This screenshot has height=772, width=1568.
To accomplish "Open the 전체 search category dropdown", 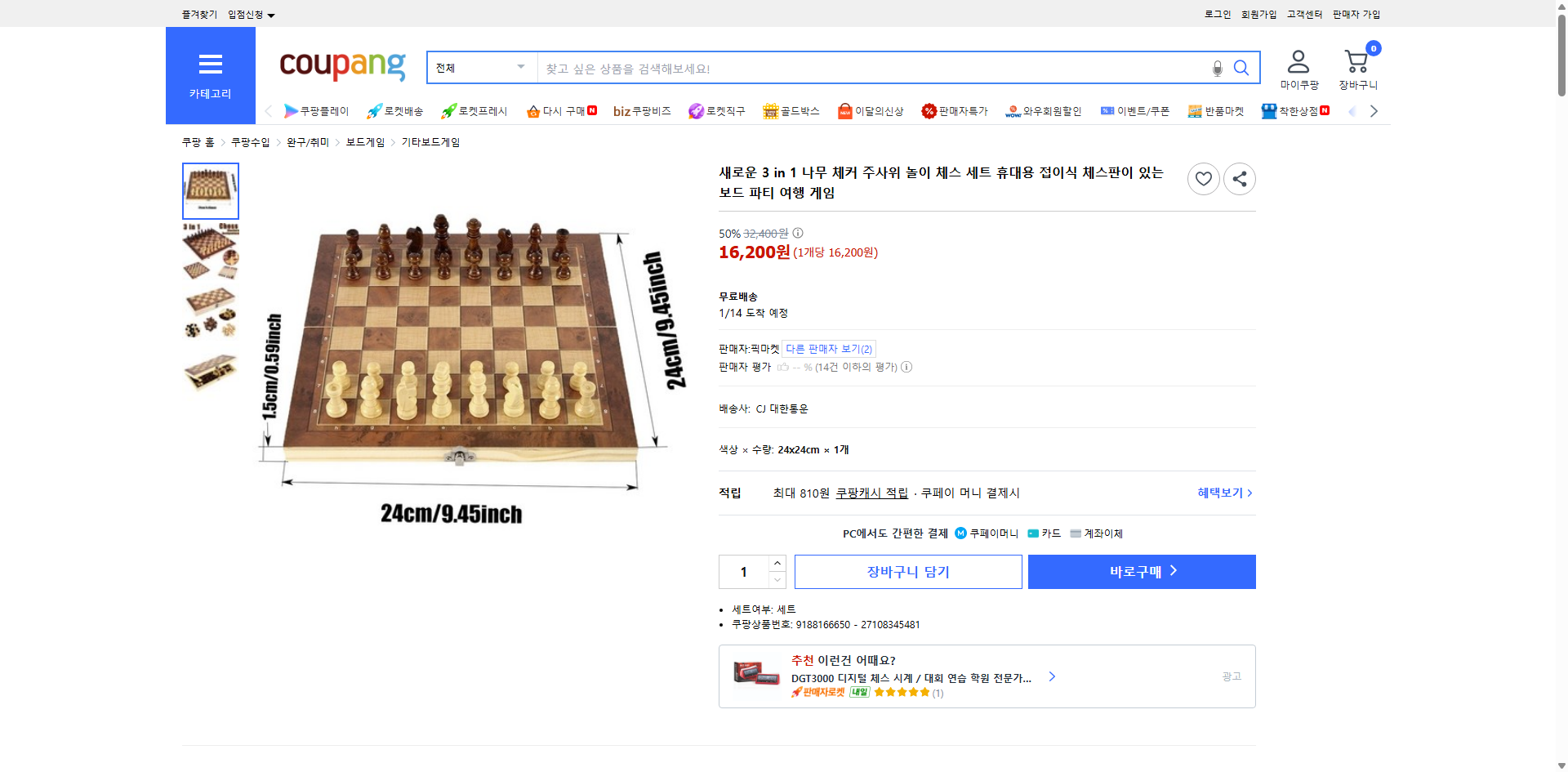I will click(481, 68).
